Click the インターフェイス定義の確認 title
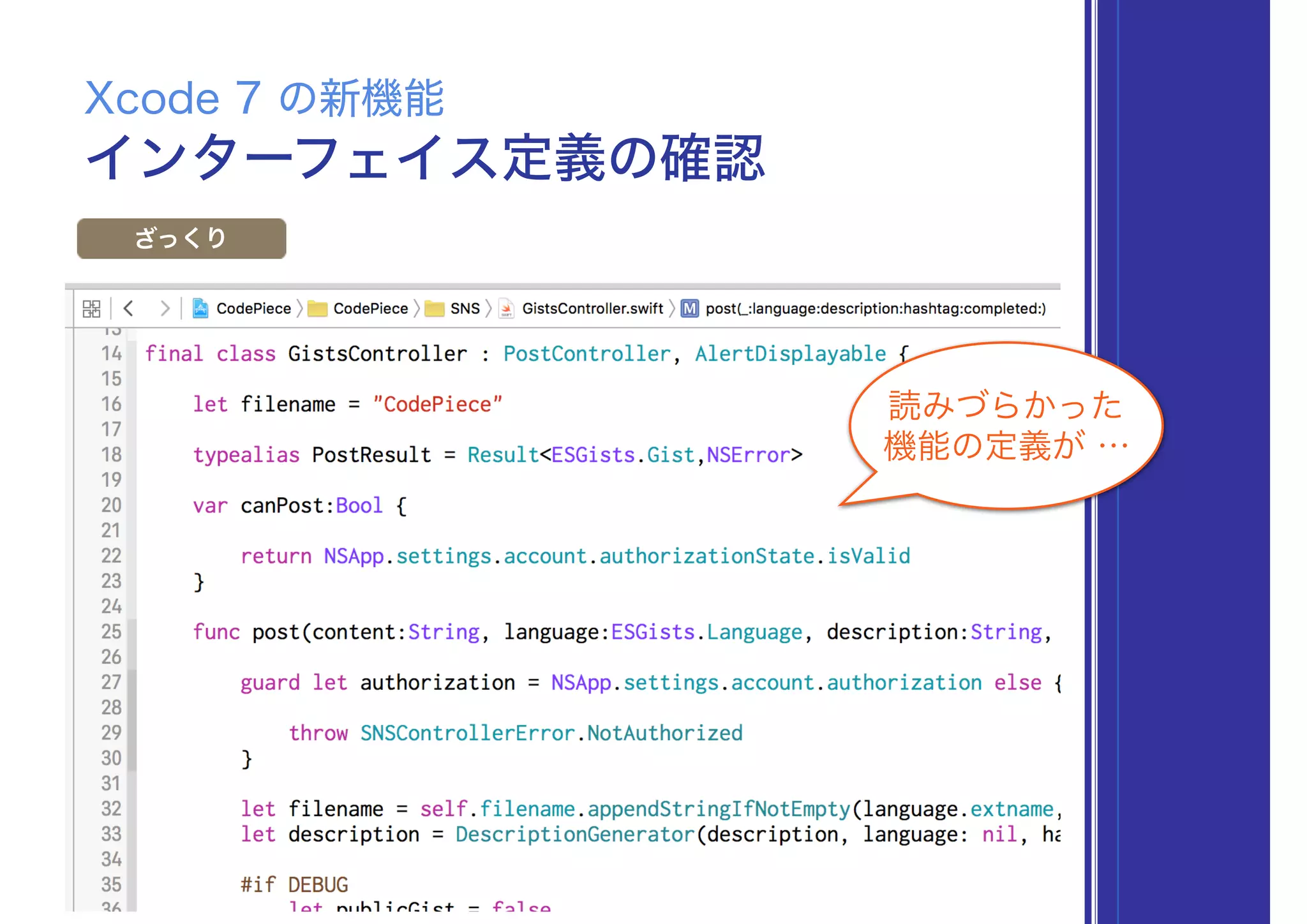The width and height of the screenshot is (1307, 924). point(424,158)
